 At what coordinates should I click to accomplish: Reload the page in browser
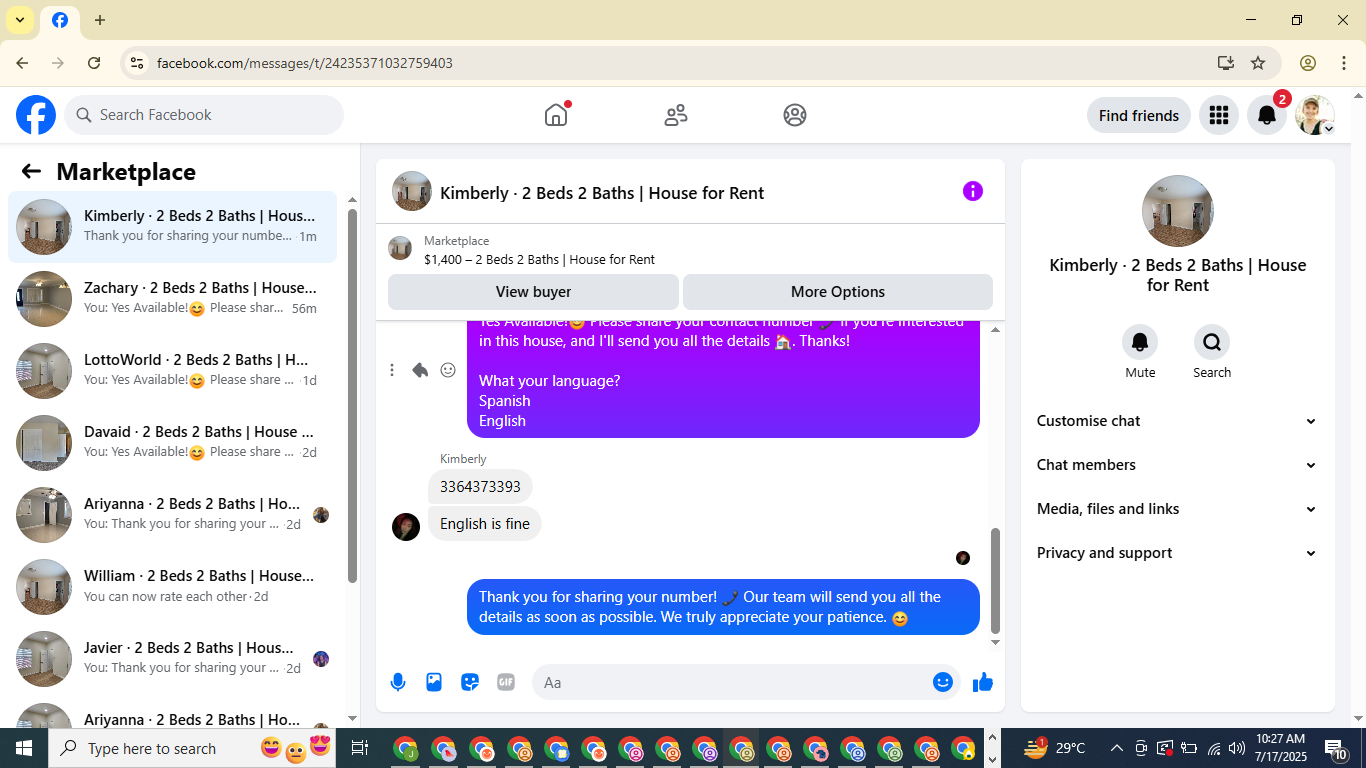point(94,63)
